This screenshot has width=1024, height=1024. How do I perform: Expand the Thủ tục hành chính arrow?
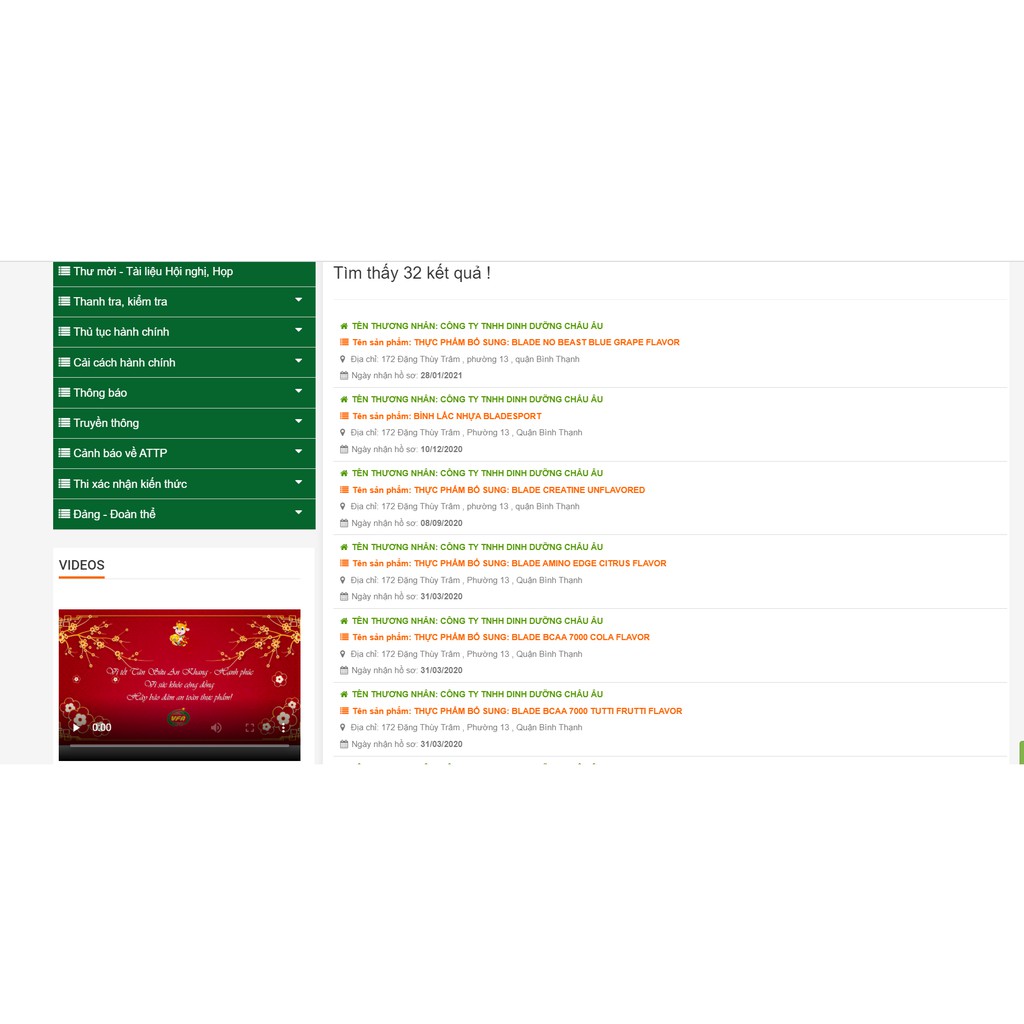tap(298, 330)
